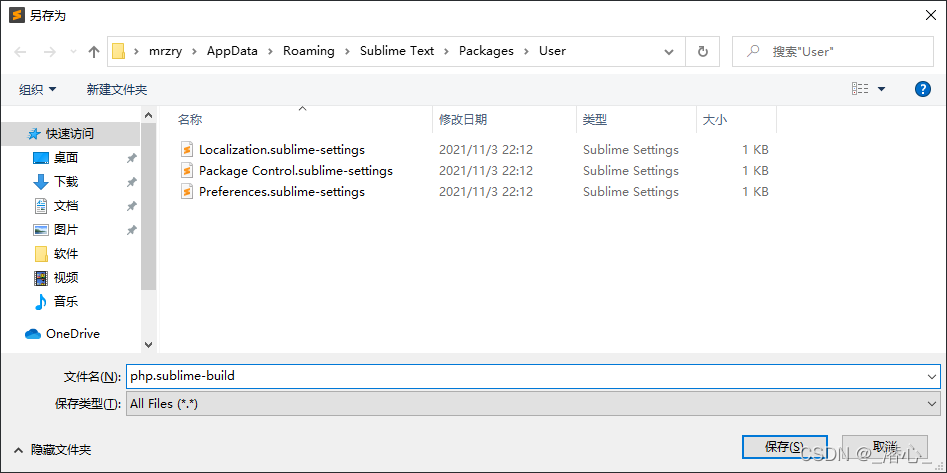
Task: Go up one folder level
Action: tap(94, 52)
